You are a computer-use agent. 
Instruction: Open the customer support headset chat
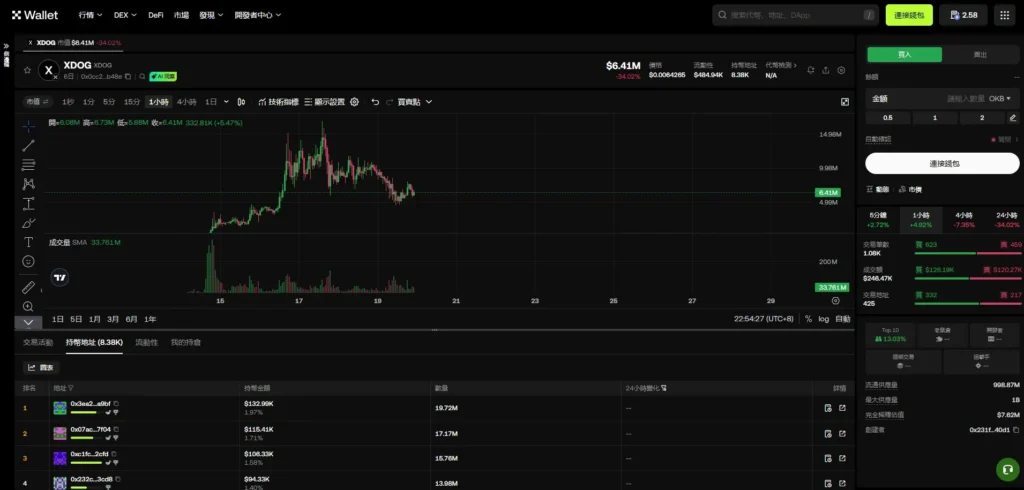coord(1008,469)
